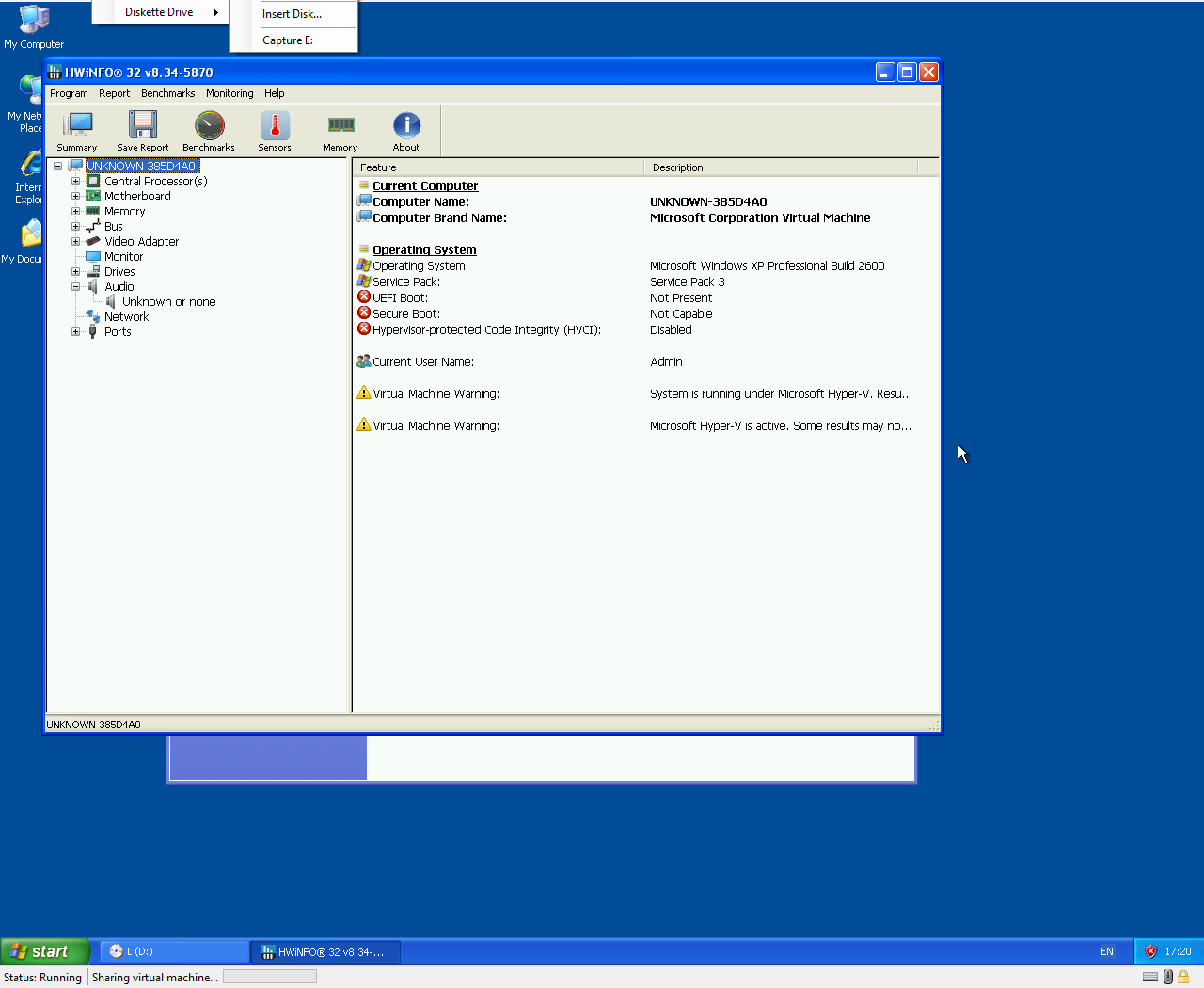The image size is (1204, 988).
Task: Click the Feature column header
Action: [x=499, y=167]
